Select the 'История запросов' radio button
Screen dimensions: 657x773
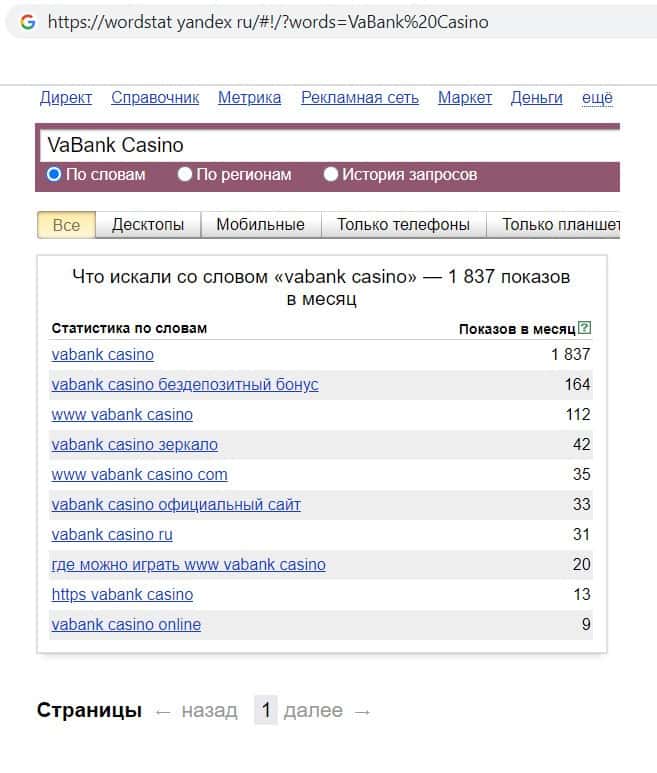pyautogui.click(x=330, y=174)
